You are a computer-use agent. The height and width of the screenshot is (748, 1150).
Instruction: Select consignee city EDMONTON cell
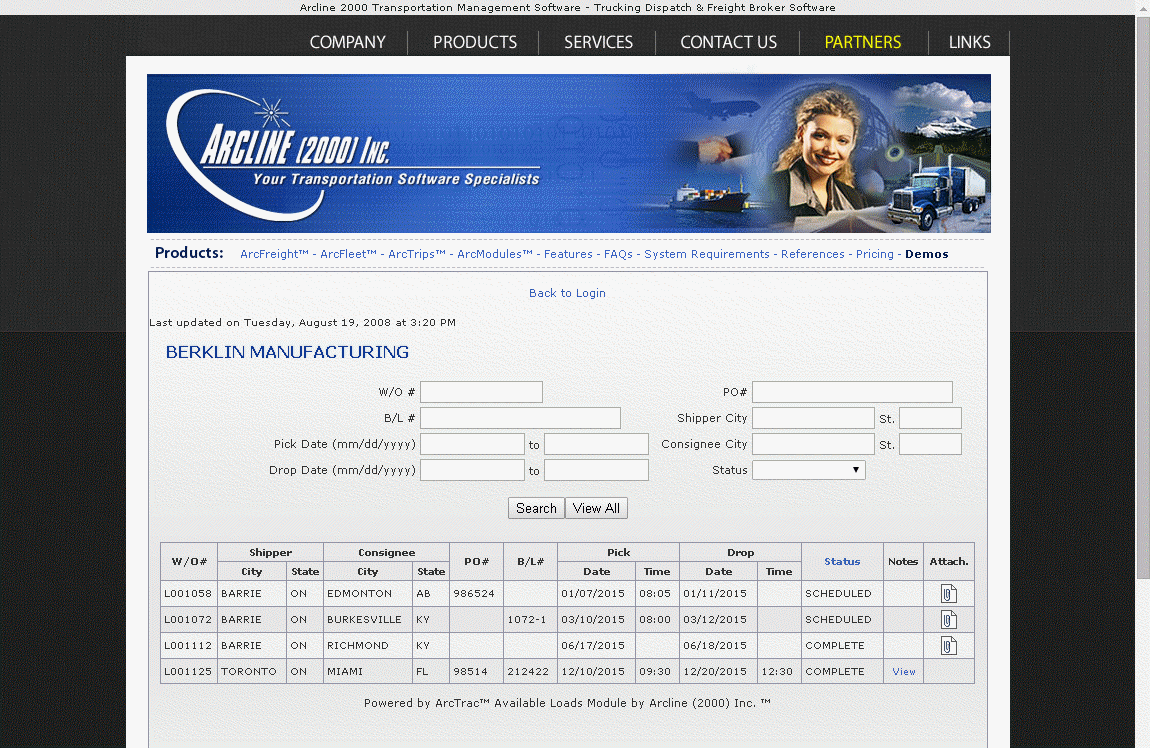click(367, 593)
